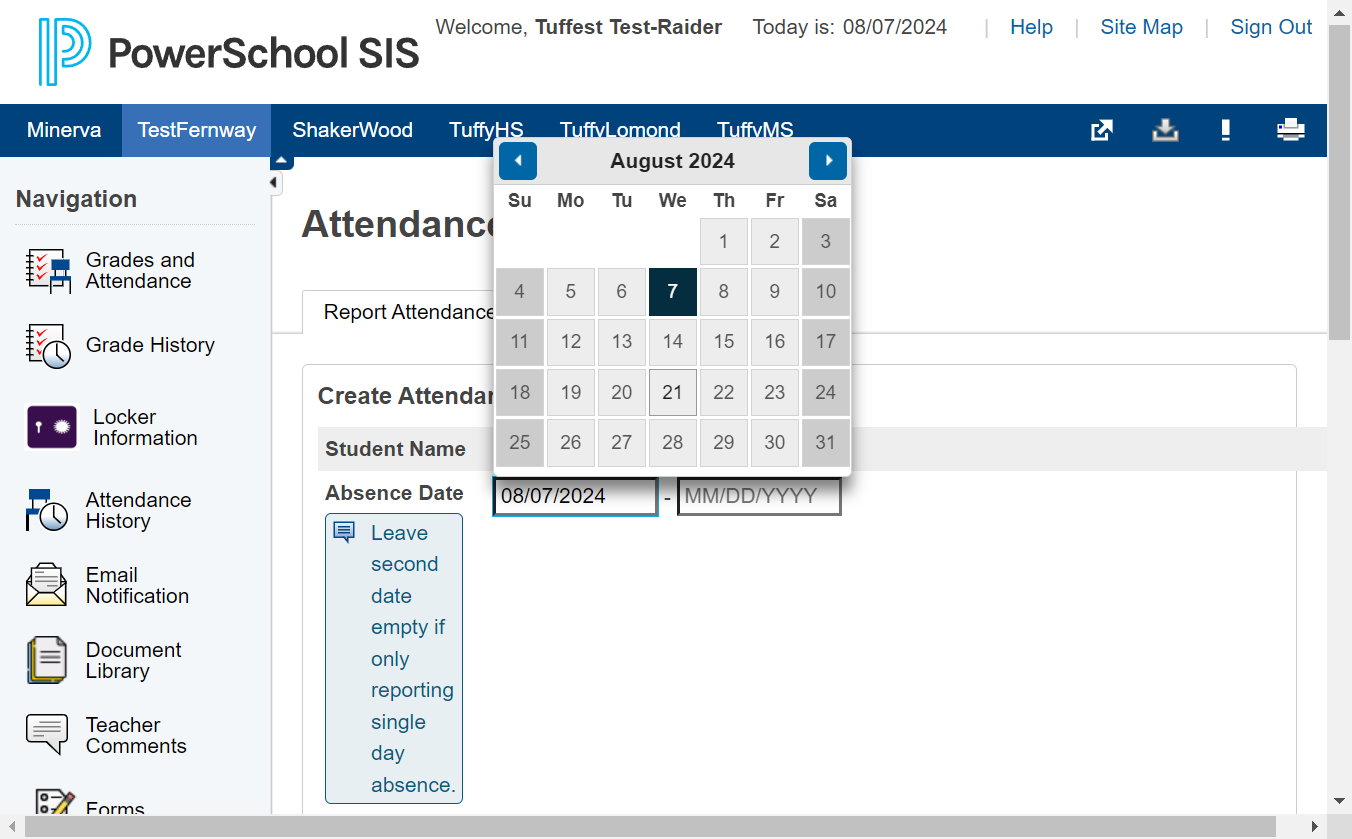Collapse the header with the up arrow
This screenshot has height=839, width=1352.
click(282, 161)
